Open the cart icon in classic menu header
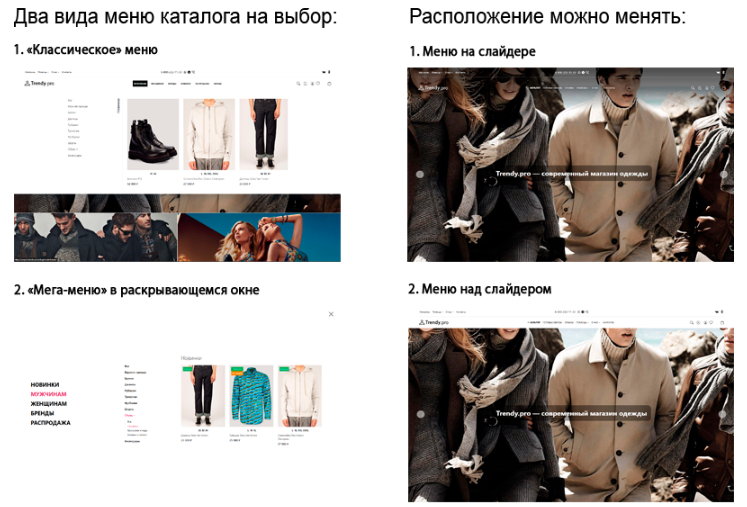Screen dimensions: 747x507 point(329,84)
